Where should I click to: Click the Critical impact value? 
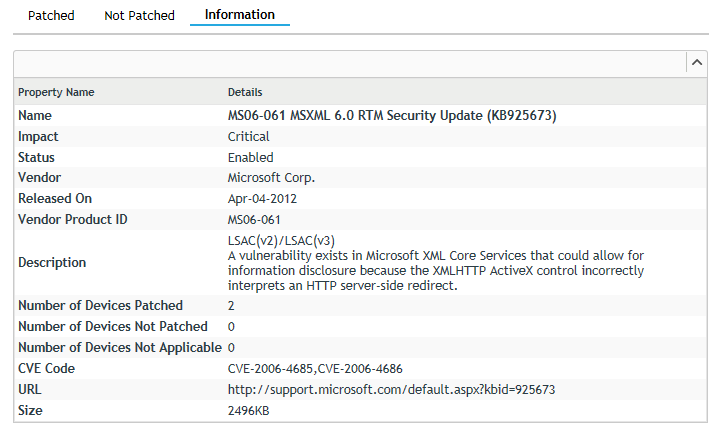(x=248, y=137)
